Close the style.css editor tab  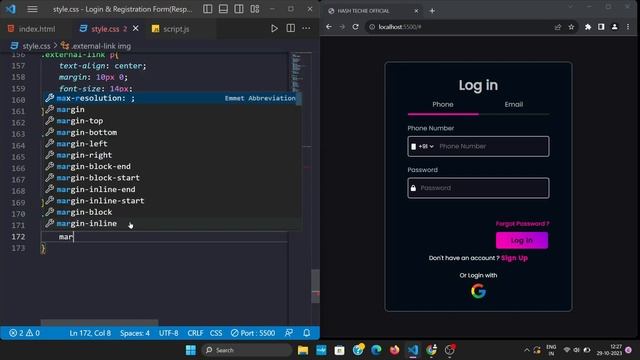point(136,29)
